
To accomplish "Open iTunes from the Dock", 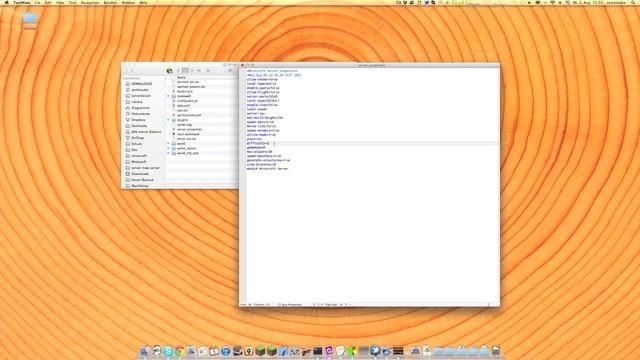I will click(x=226, y=351).
